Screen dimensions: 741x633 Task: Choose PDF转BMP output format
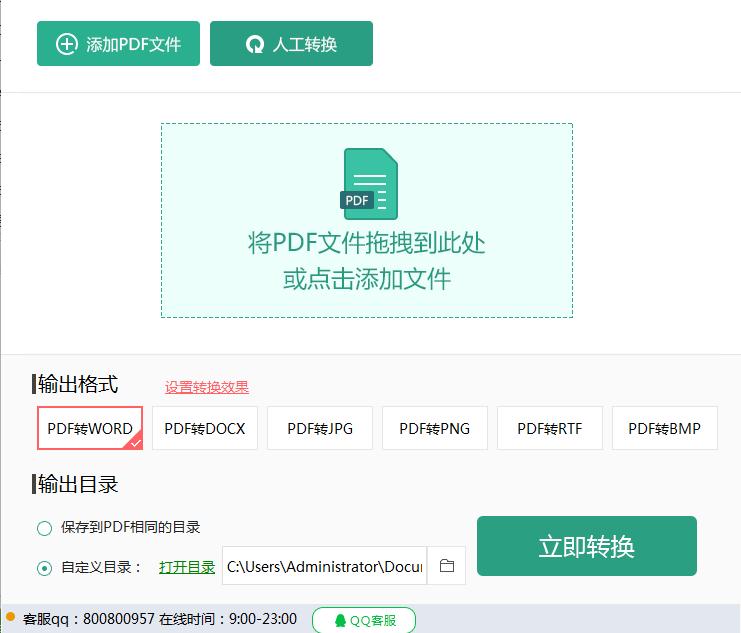pos(665,428)
